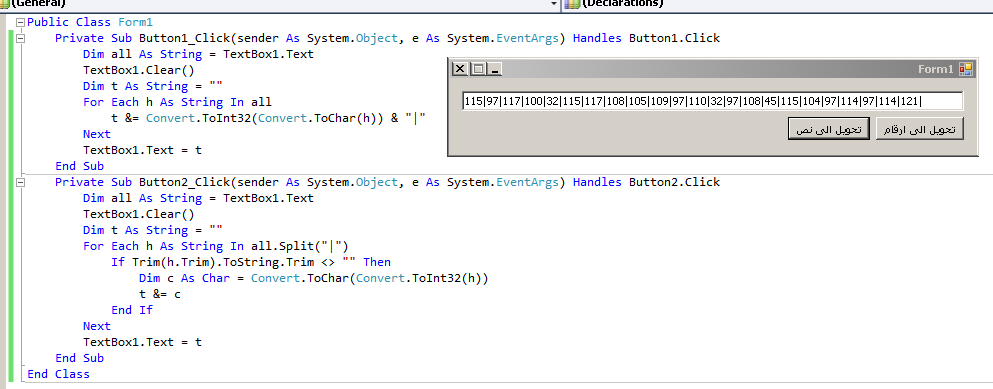Click the تحويل الى ارقام button
The width and height of the screenshot is (993, 389).
[919, 129]
